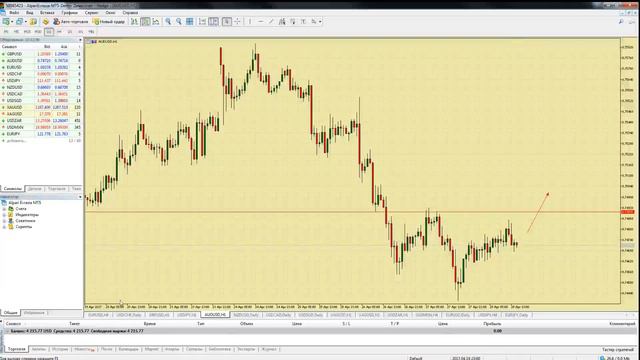The height and width of the screenshot is (360, 640).
Task: Expand the Indicators node in Navigator
Action: click(4, 215)
